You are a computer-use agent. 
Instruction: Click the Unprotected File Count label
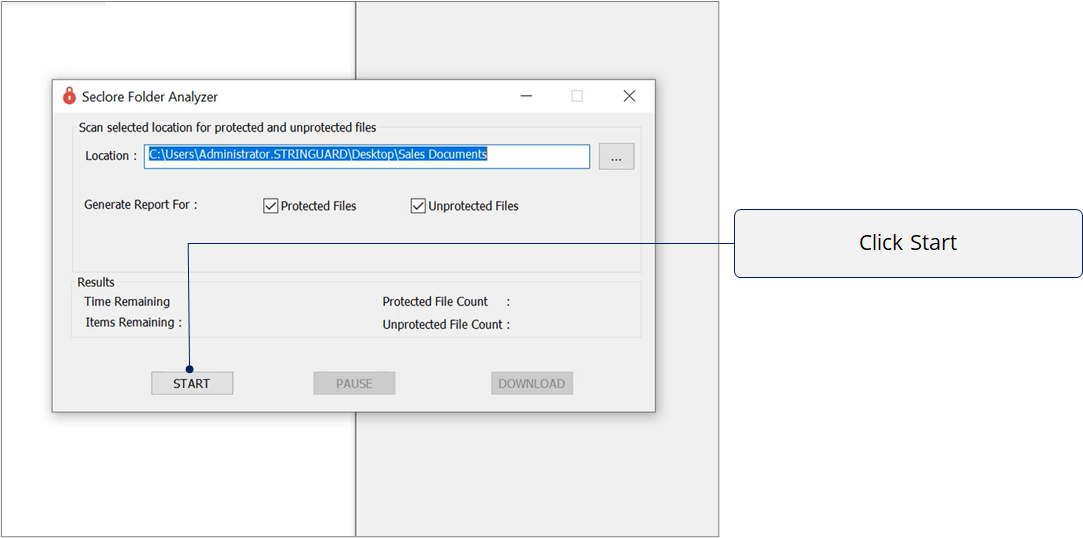tap(445, 325)
